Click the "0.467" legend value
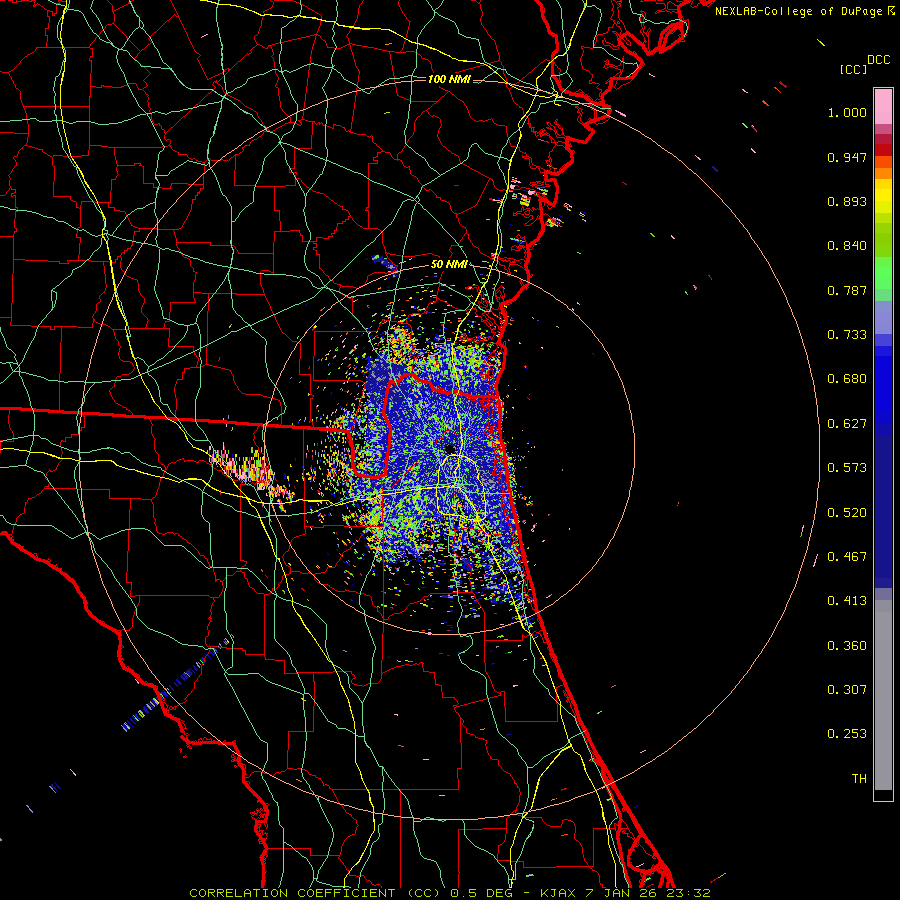The height and width of the screenshot is (900, 900). pyautogui.click(x=847, y=557)
